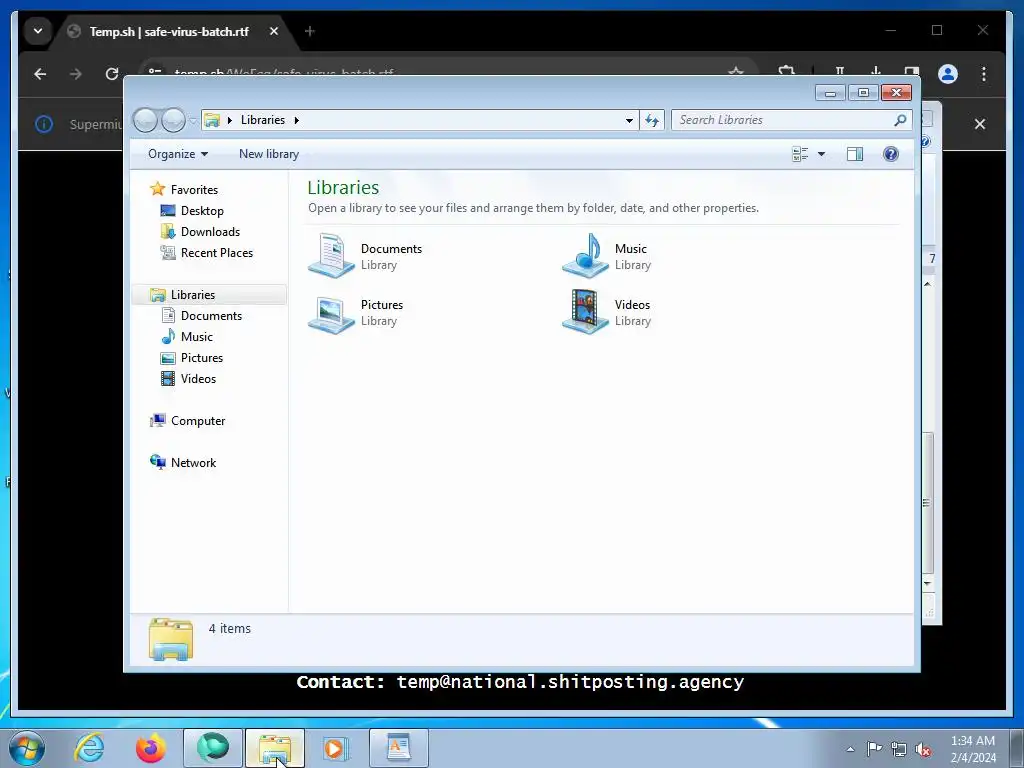Expand the arrow after Libraries breadcrumb
1024x768 pixels.
[x=296, y=120]
